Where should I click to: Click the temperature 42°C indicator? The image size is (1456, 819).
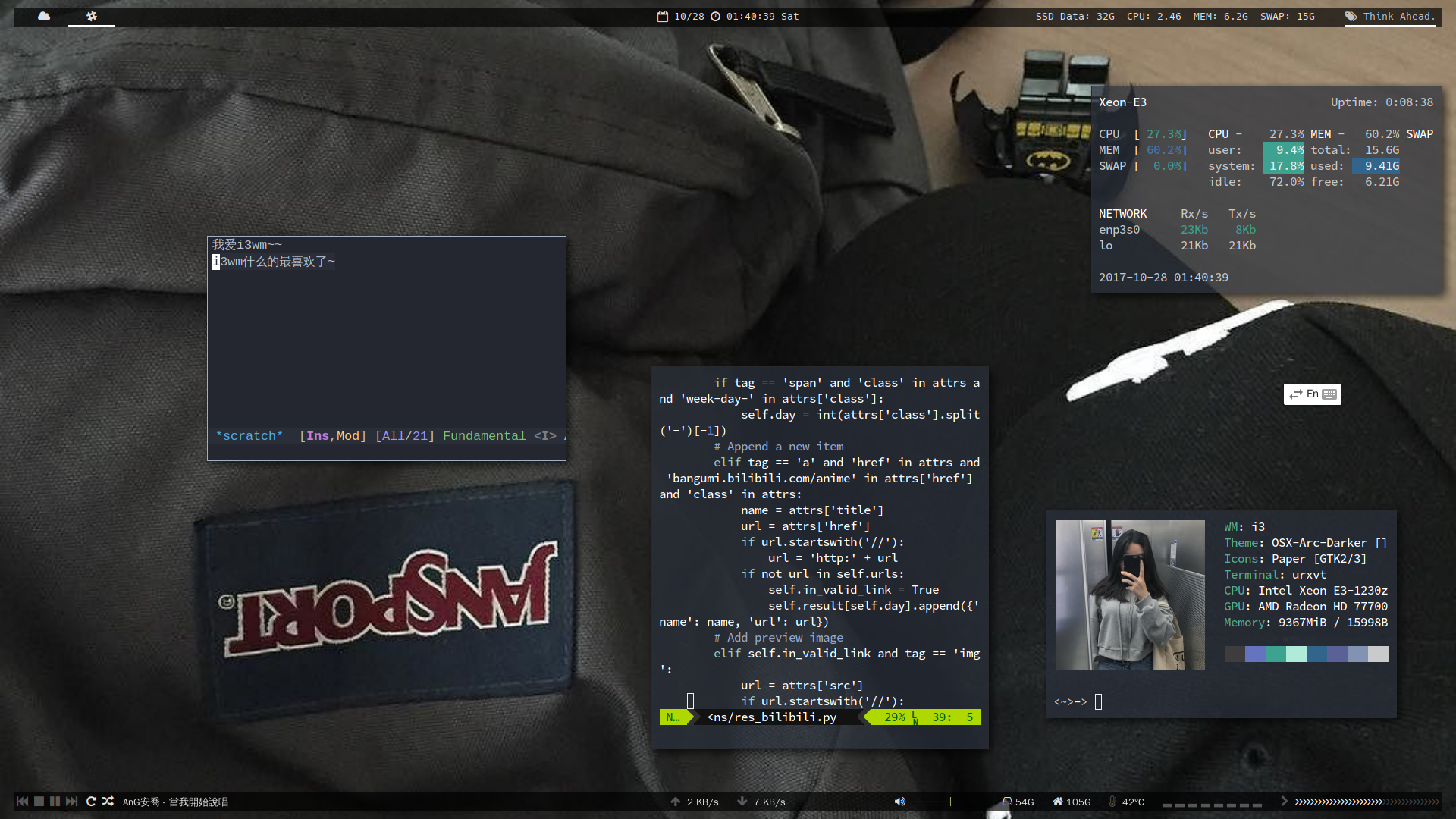click(x=1126, y=802)
